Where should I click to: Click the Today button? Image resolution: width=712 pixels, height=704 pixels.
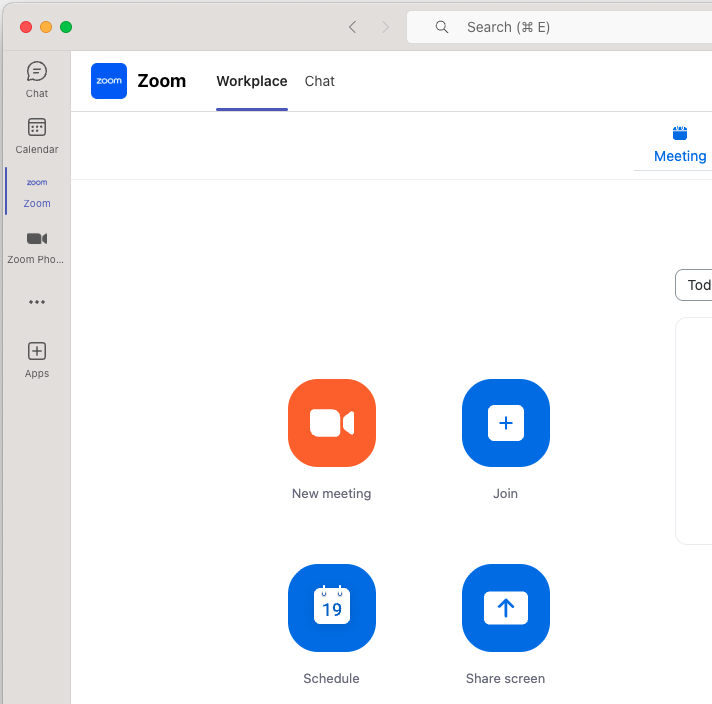[697, 285]
